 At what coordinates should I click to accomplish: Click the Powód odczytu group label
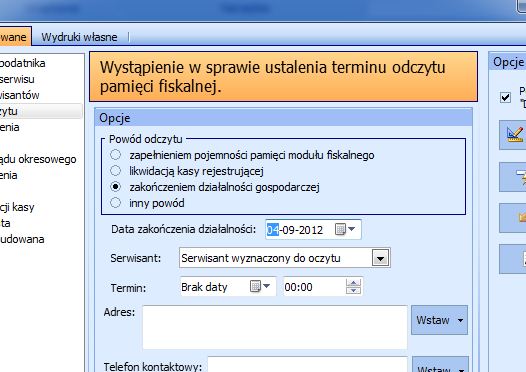146,139
